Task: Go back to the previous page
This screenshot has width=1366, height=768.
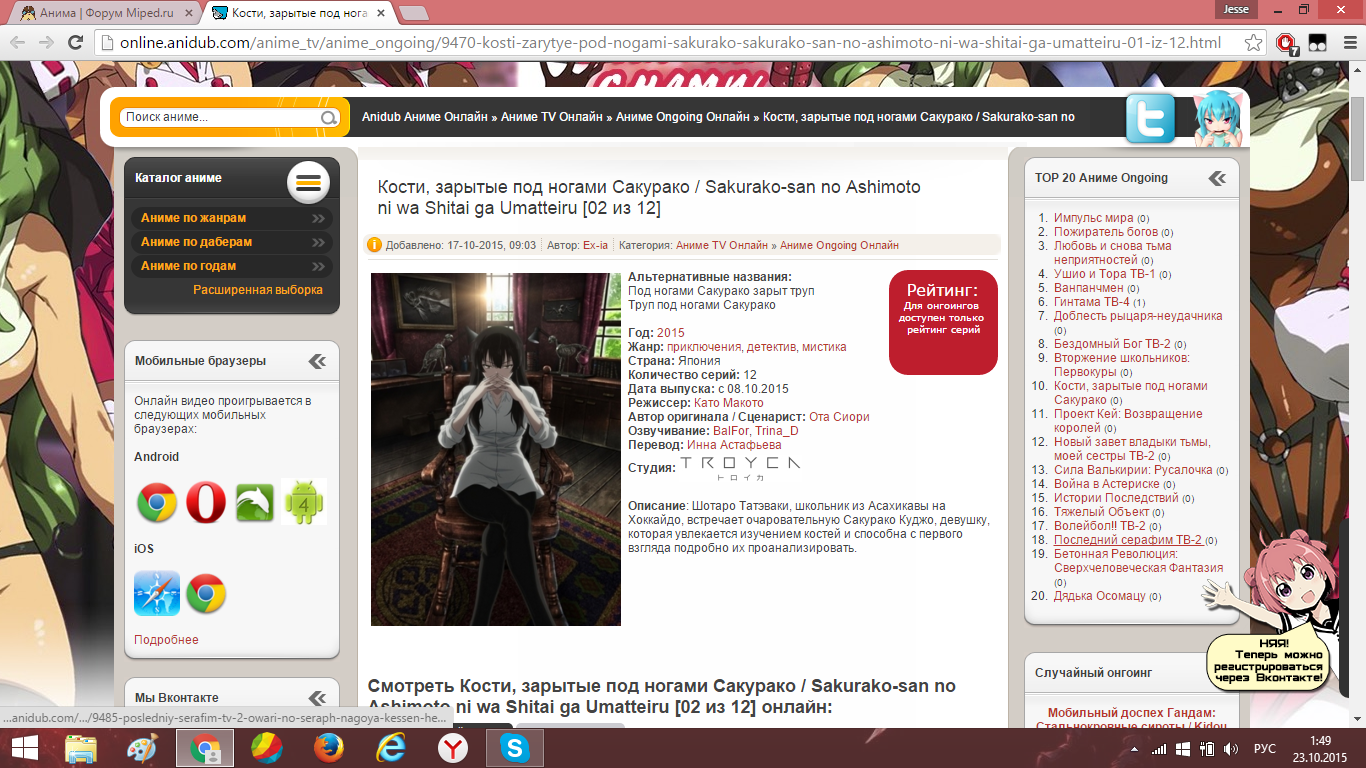Action: pyautogui.click(x=18, y=43)
